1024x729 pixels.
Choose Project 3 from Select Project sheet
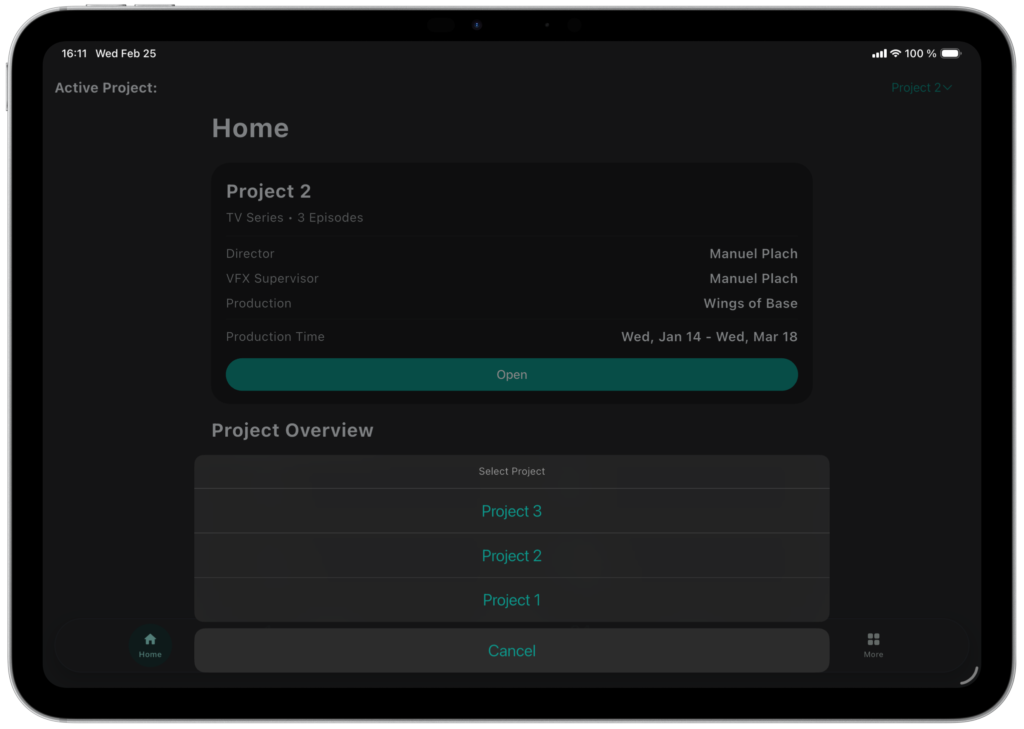(511, 511)
